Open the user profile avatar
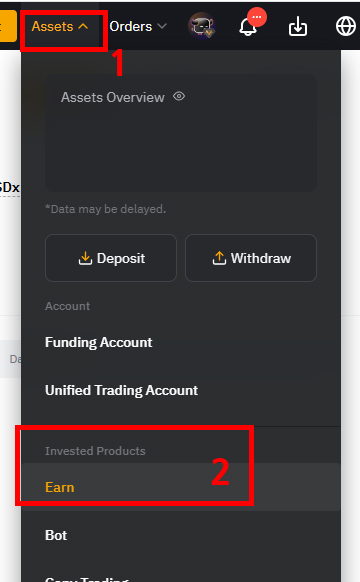The height and width of the screenshot is (582, 360). [202, 26]
